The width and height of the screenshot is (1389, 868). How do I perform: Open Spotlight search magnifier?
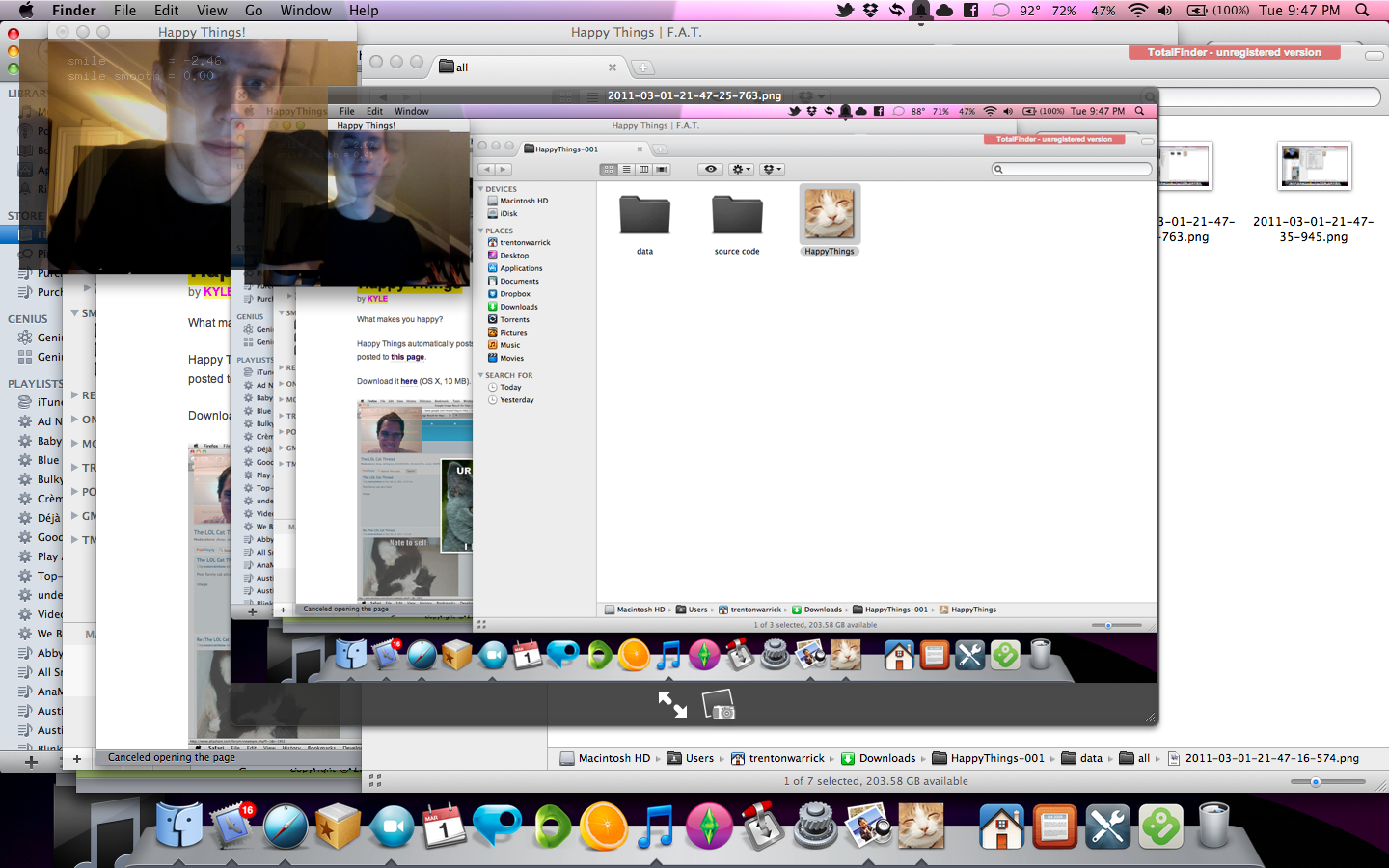[1362, 11]
